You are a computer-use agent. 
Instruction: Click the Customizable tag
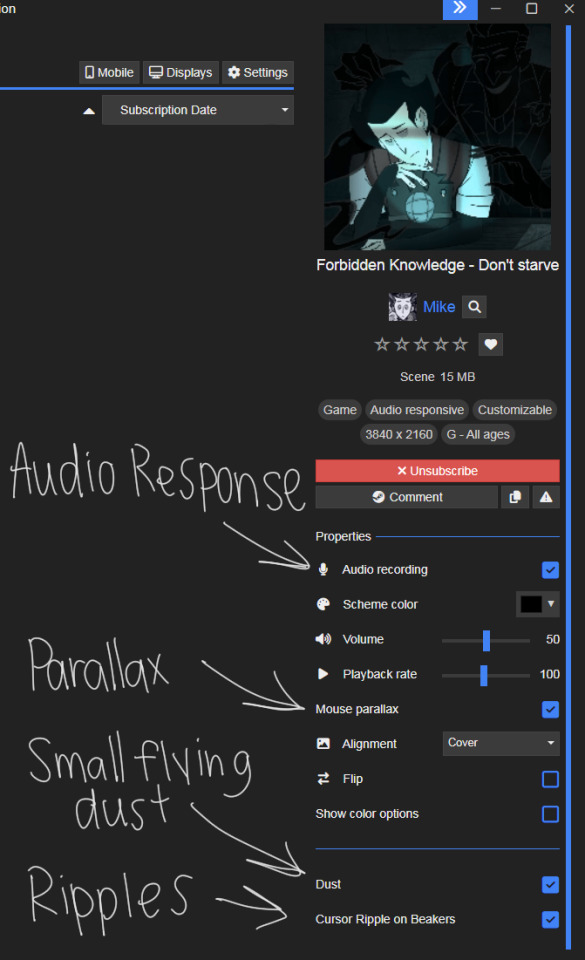515,410
